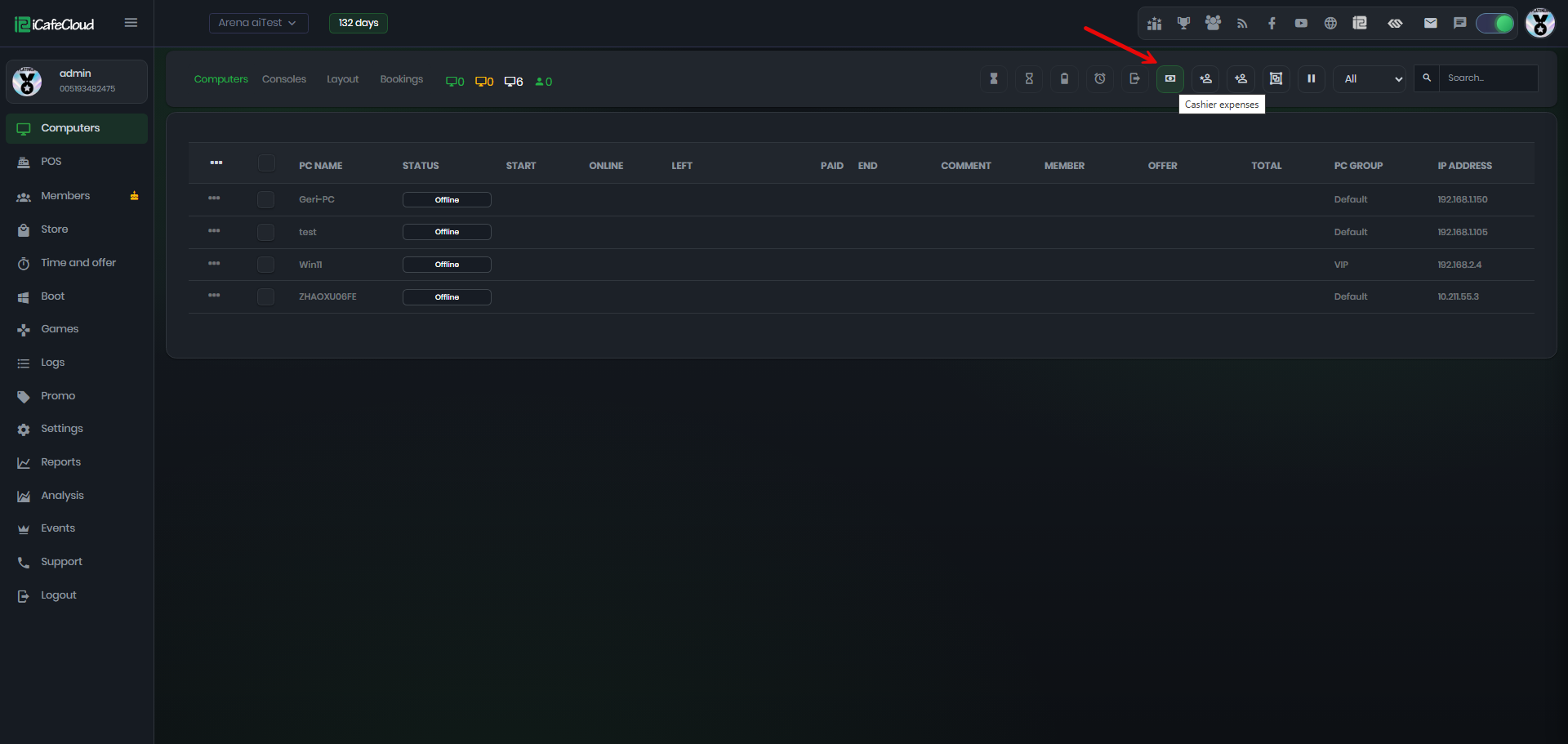
Task: Click the Search input field
Action: pos(1489,78)
